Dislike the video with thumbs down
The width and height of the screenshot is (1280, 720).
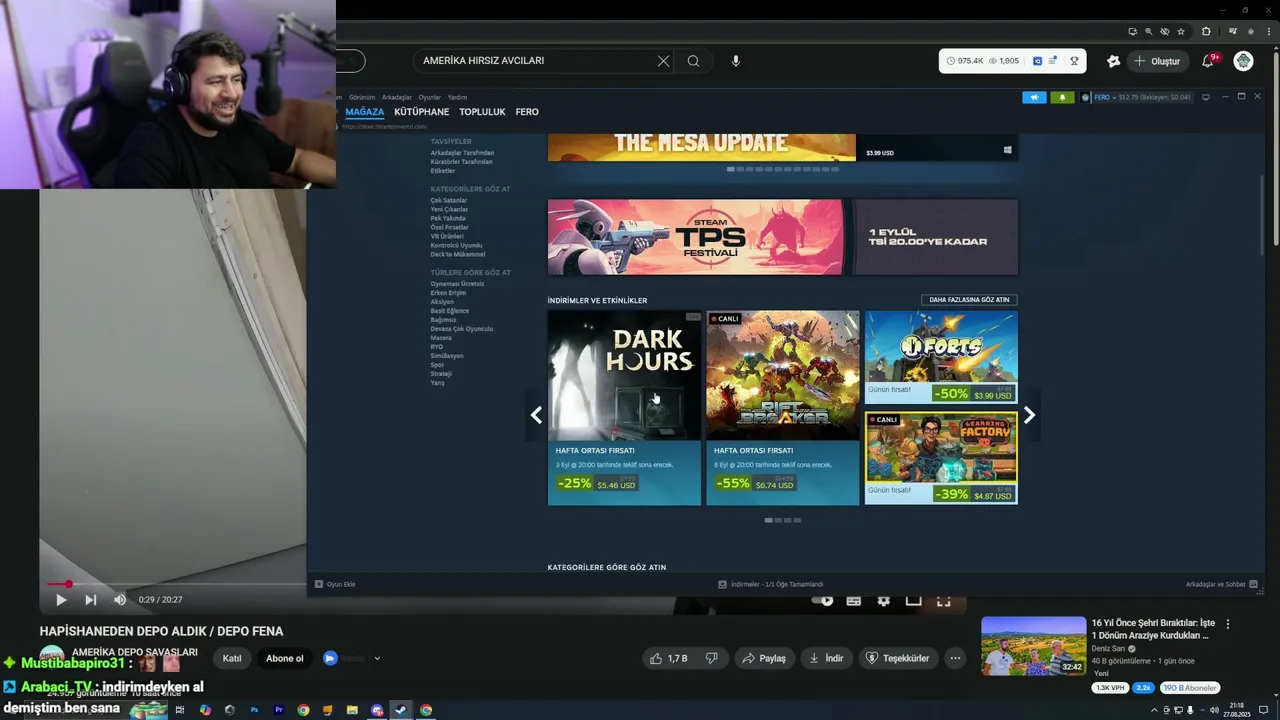coord(712,658)
